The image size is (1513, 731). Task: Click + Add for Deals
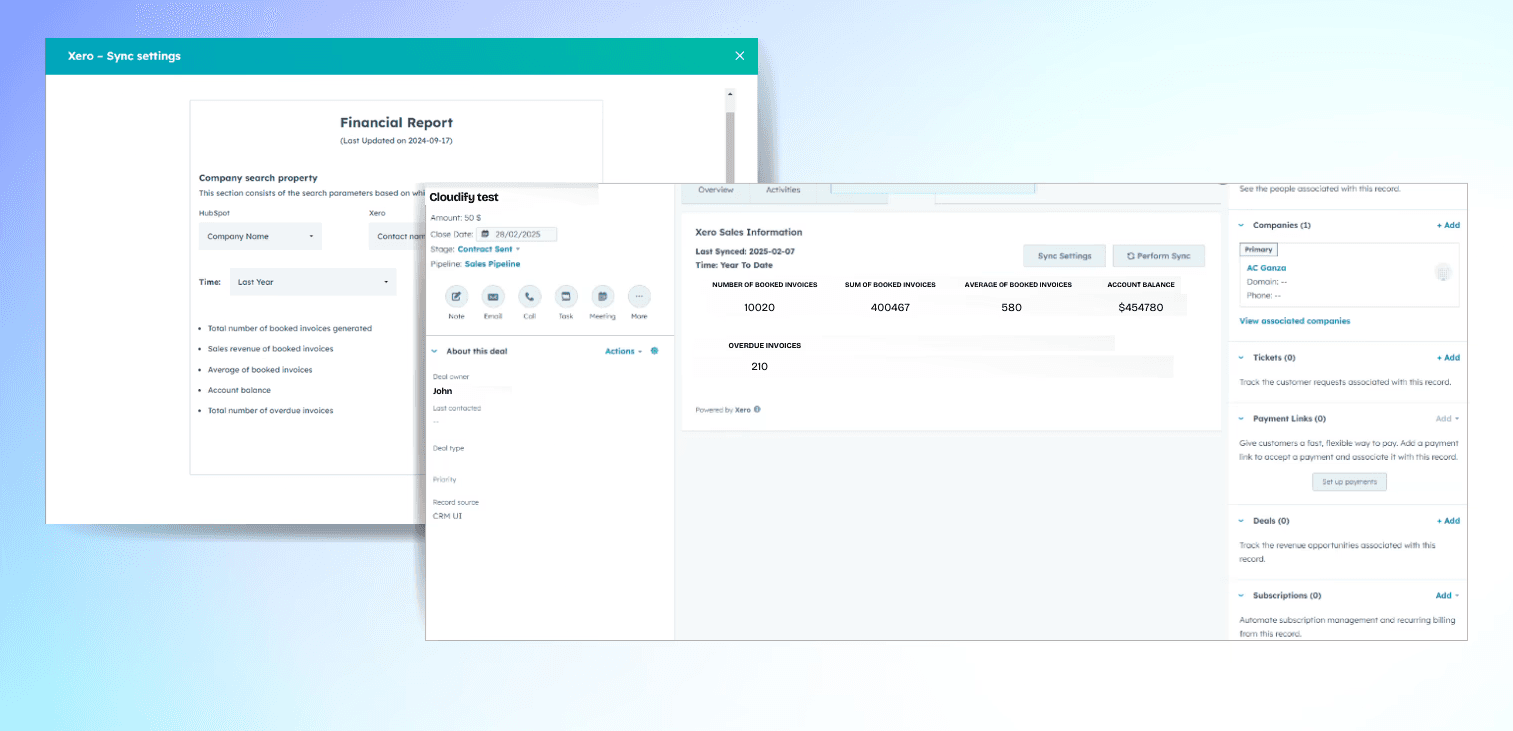1448,521
